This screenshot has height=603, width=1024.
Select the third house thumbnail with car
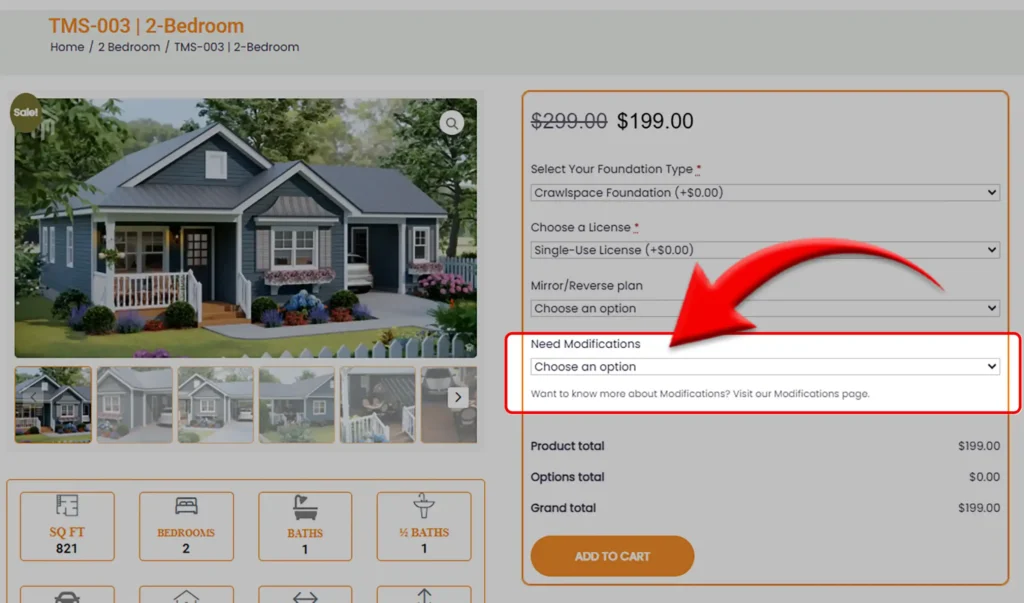coord(216,405)
